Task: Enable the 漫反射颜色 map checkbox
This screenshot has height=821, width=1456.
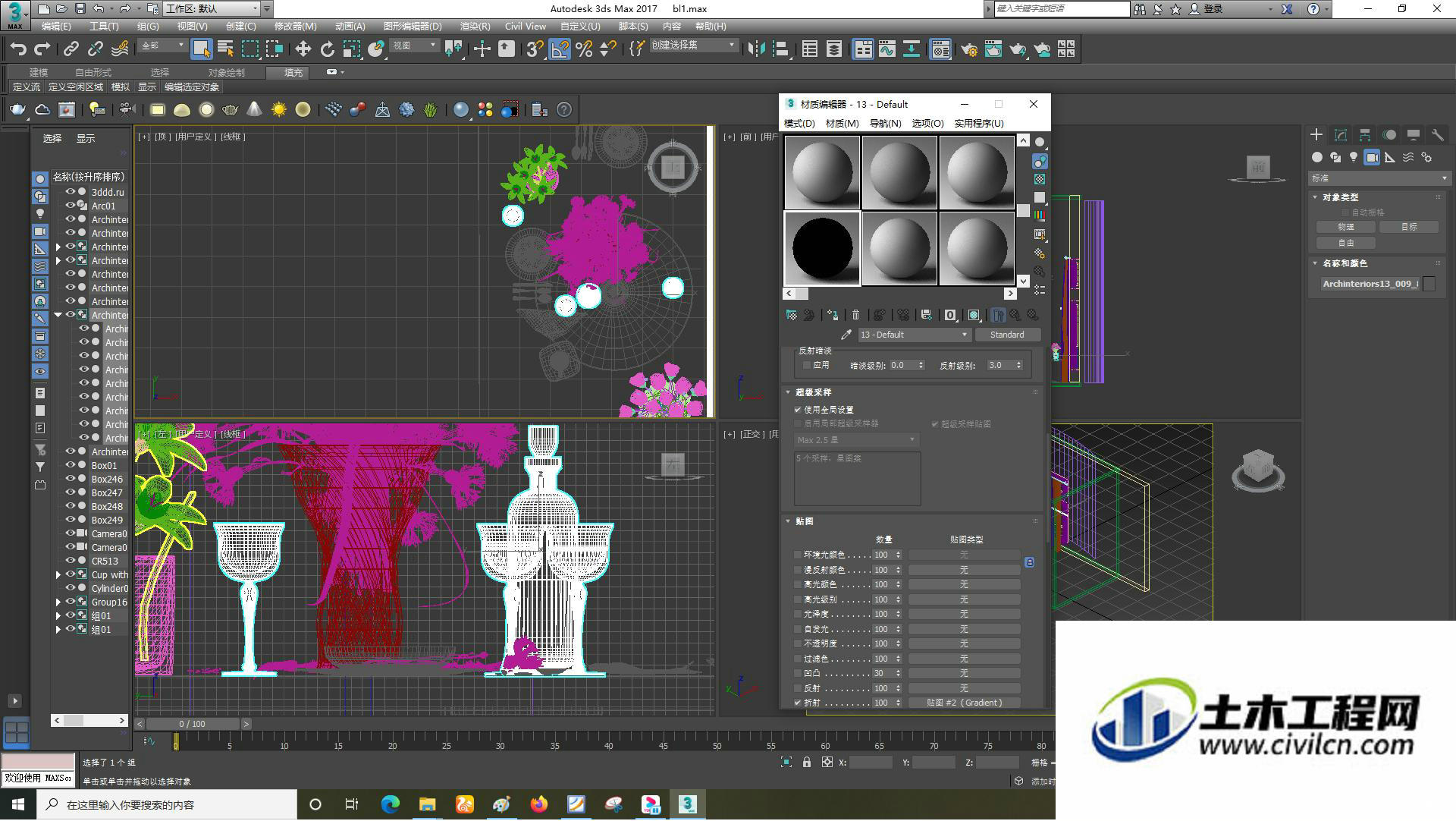Action: tap(797, 570)
